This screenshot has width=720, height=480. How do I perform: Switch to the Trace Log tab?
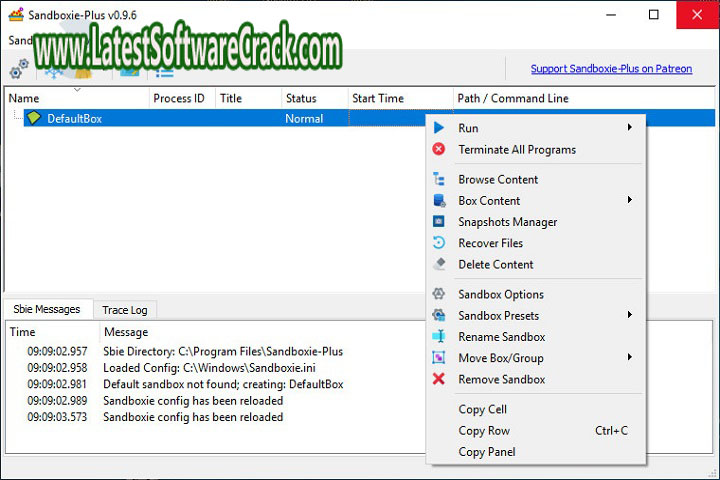[x=124, y=310]
